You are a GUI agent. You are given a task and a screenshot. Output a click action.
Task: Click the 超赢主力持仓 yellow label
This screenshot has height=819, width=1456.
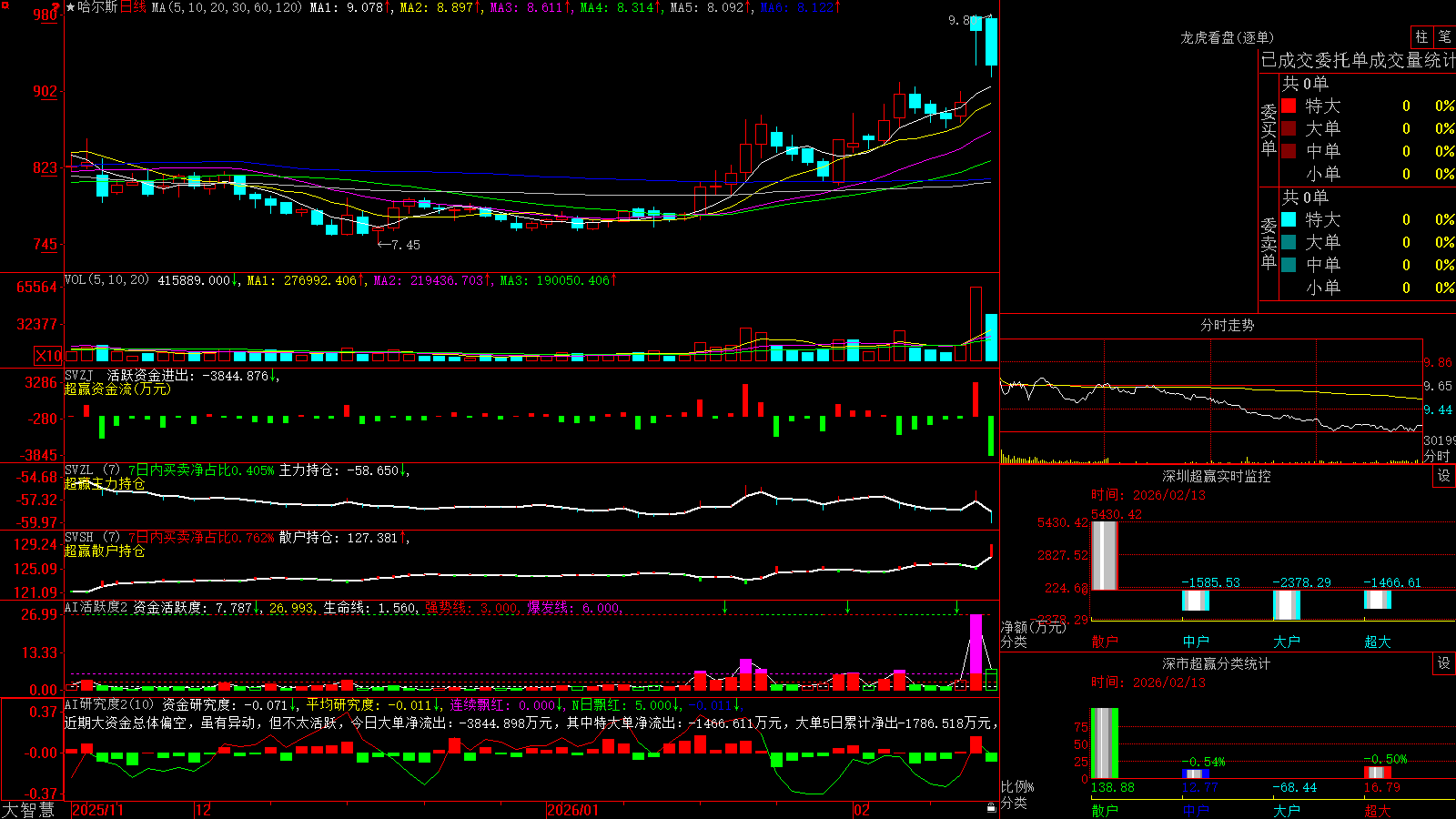point(105,484)
